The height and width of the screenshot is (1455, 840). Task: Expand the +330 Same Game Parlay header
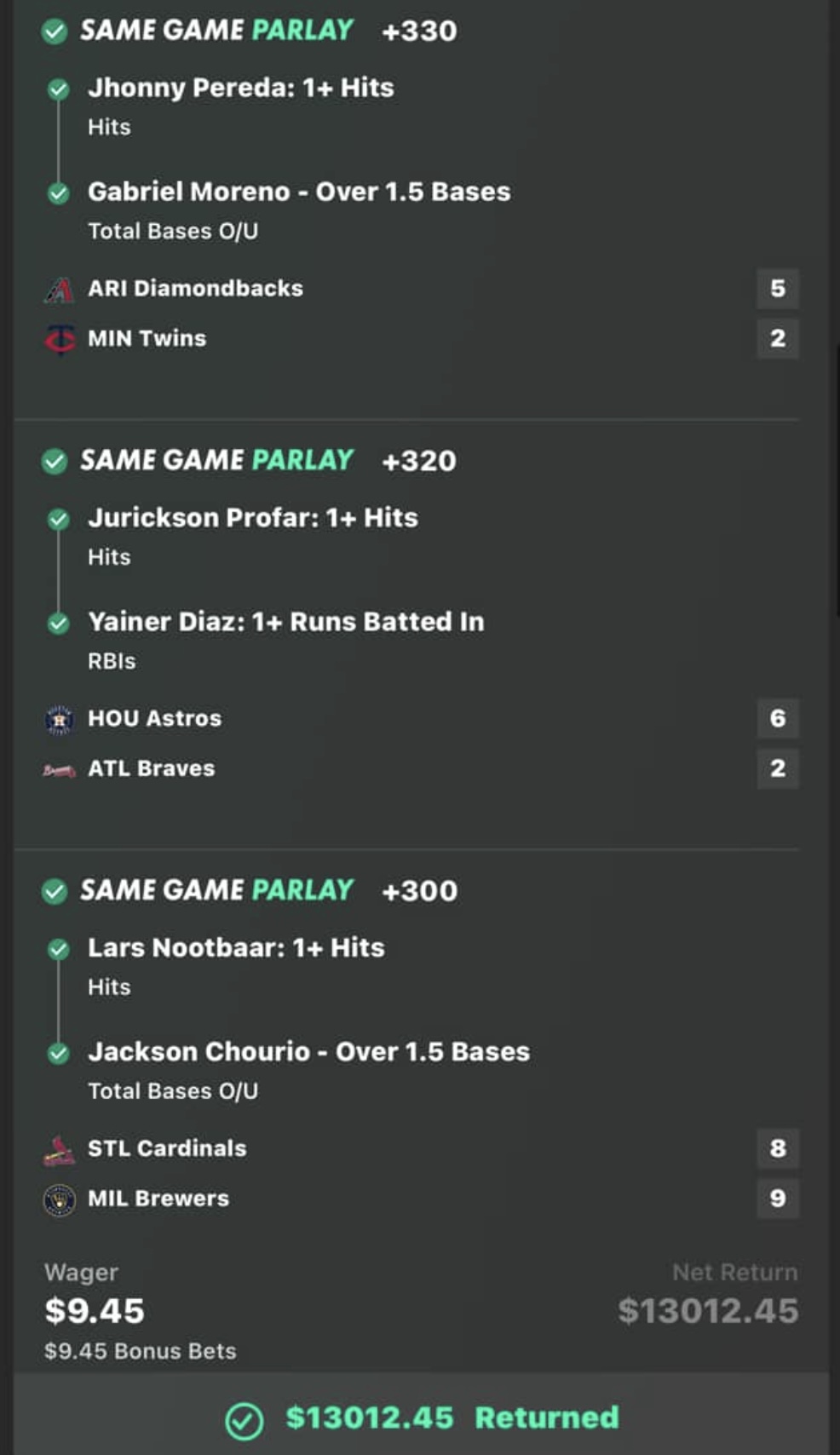268,31
